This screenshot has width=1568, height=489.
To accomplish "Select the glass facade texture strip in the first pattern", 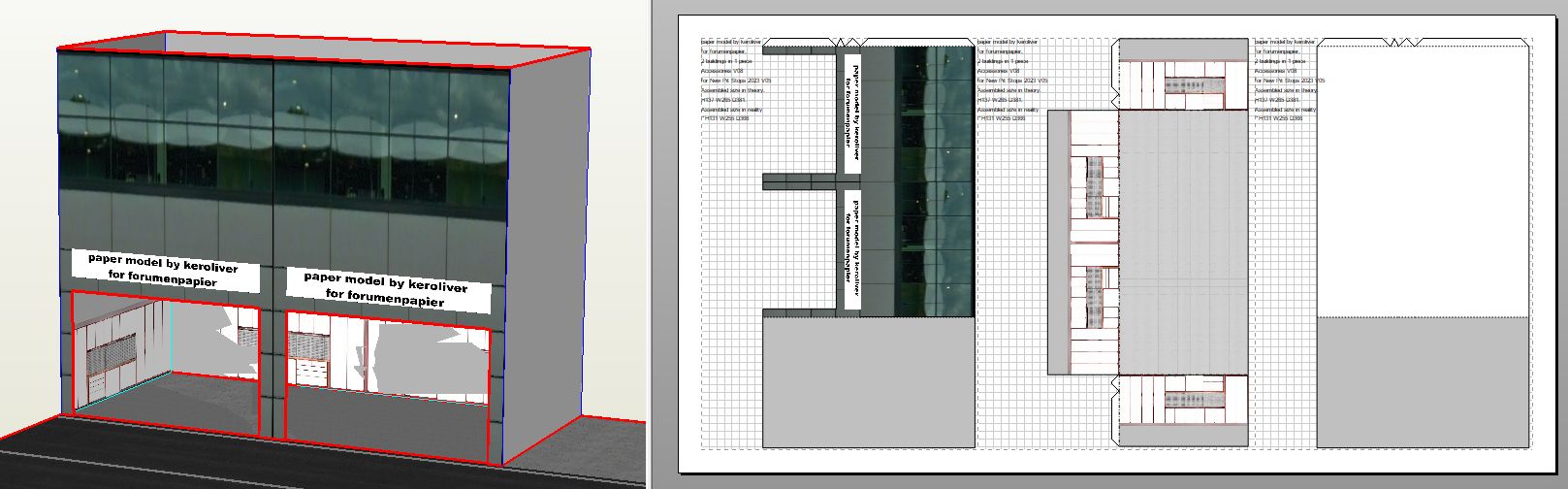I will coord(934,179).
